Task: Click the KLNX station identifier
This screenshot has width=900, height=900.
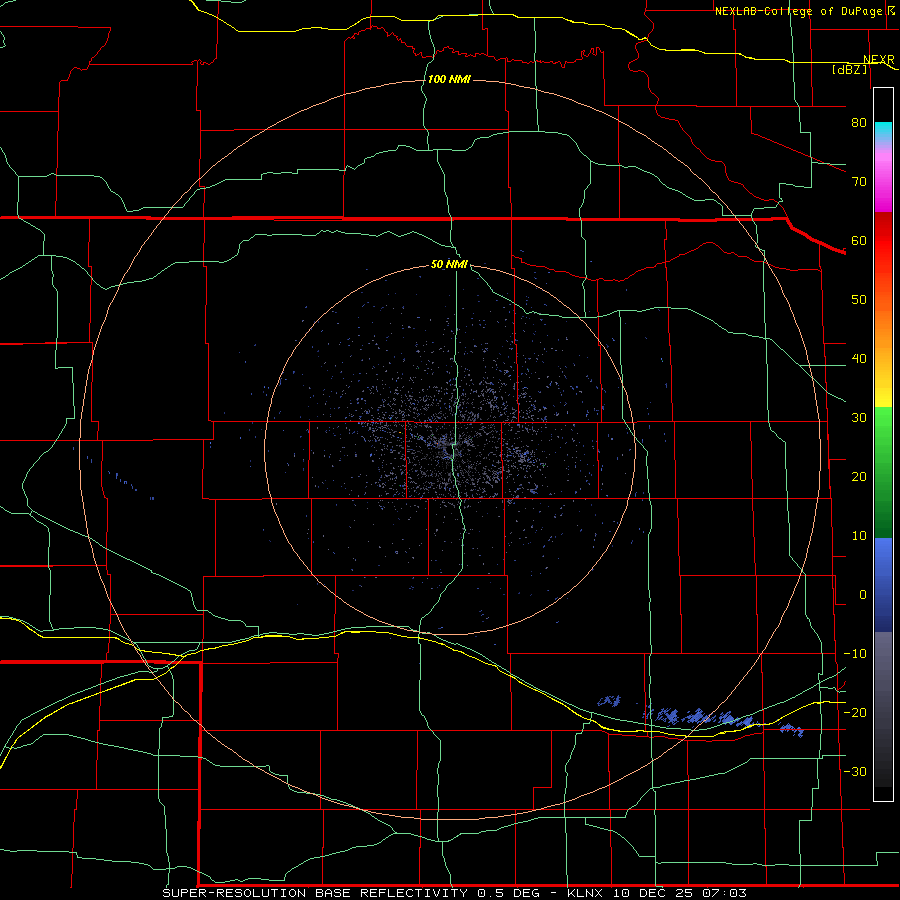Action: (586, 893)
